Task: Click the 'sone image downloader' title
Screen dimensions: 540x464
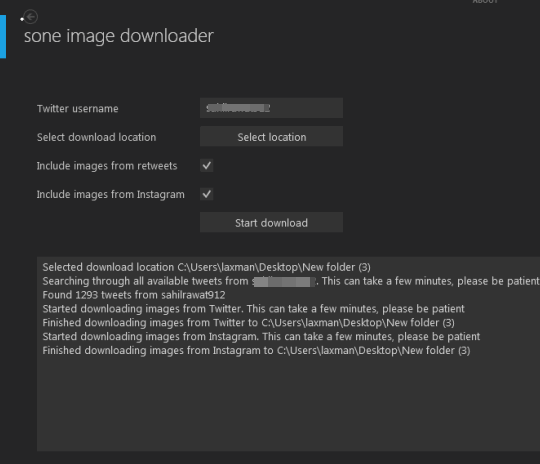Action: tap(119, 36)
